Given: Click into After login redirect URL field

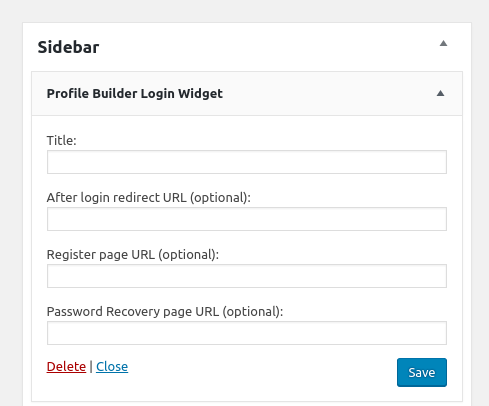Looking at the screenshot, I should tap(247, 219).
